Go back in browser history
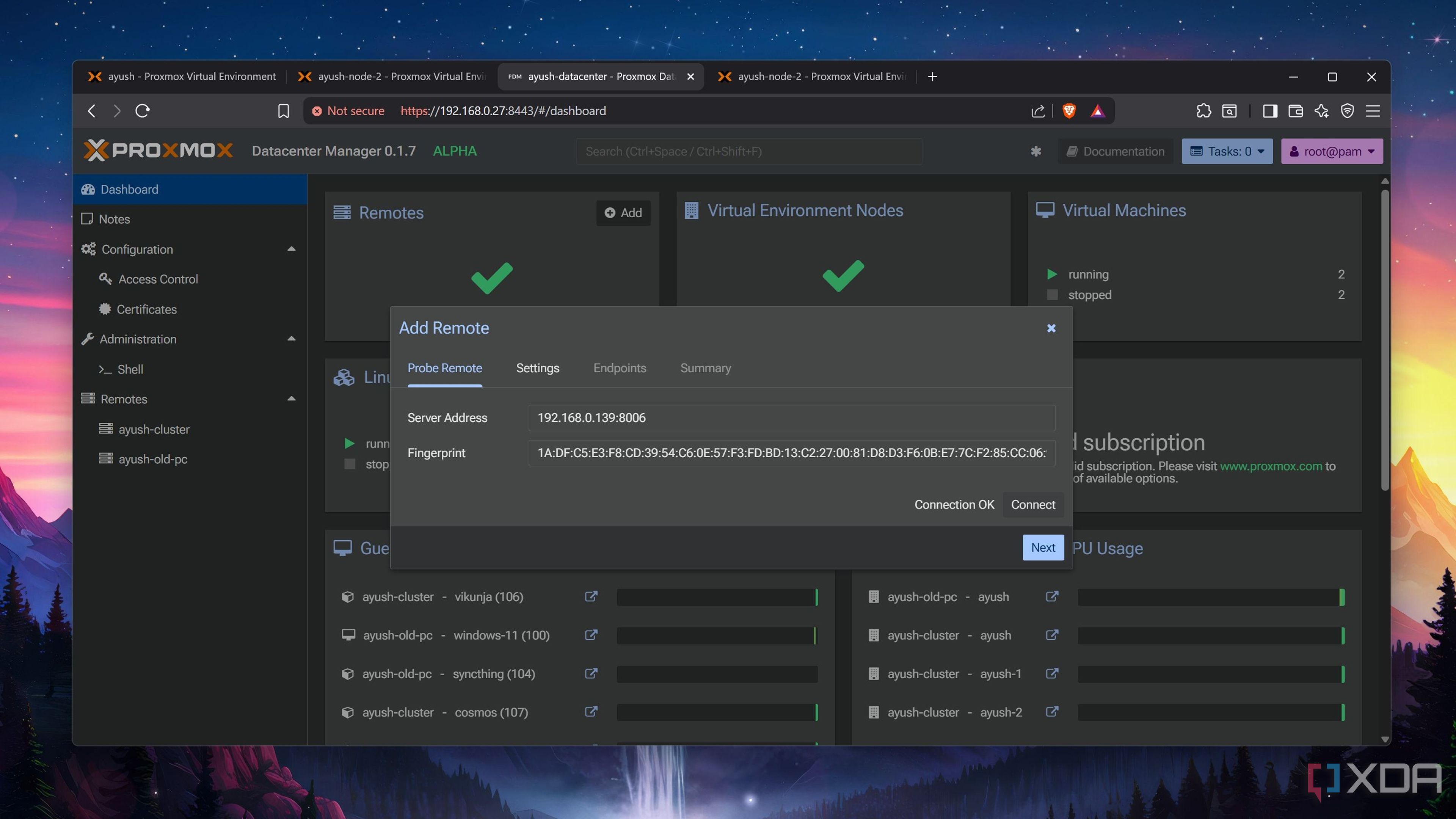This screenshot has height=819, width=1456. [91, 111]
